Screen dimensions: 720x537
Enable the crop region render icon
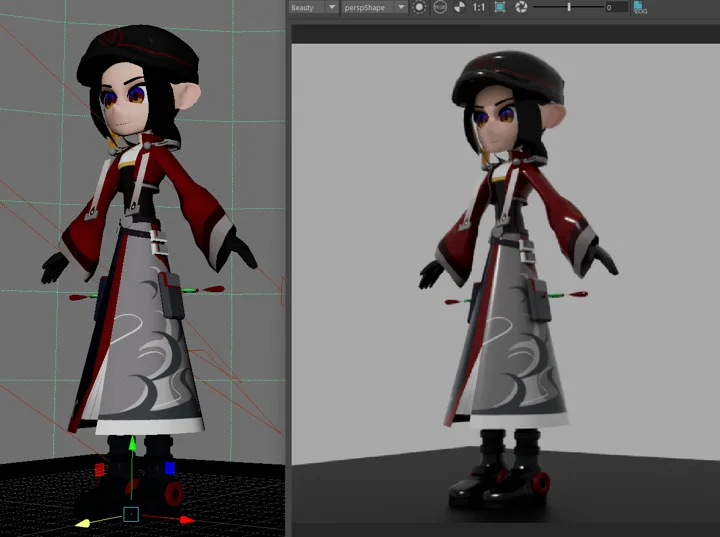[x=500, y=7]
